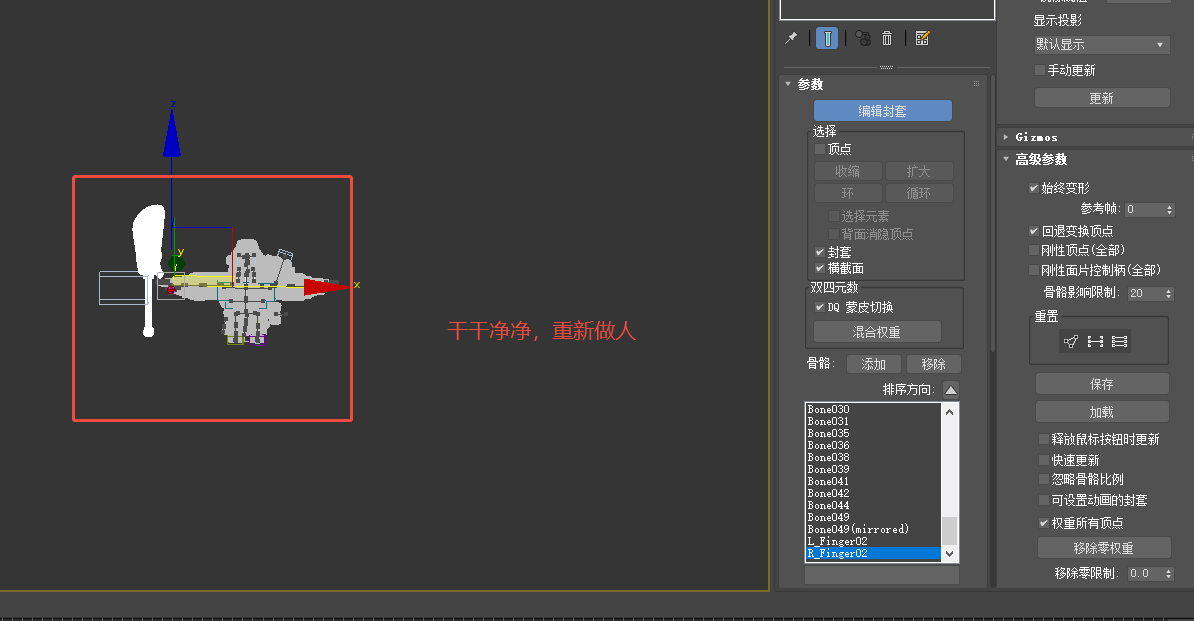
Task: Click the 保存 button
Action: click(1102, 384)
